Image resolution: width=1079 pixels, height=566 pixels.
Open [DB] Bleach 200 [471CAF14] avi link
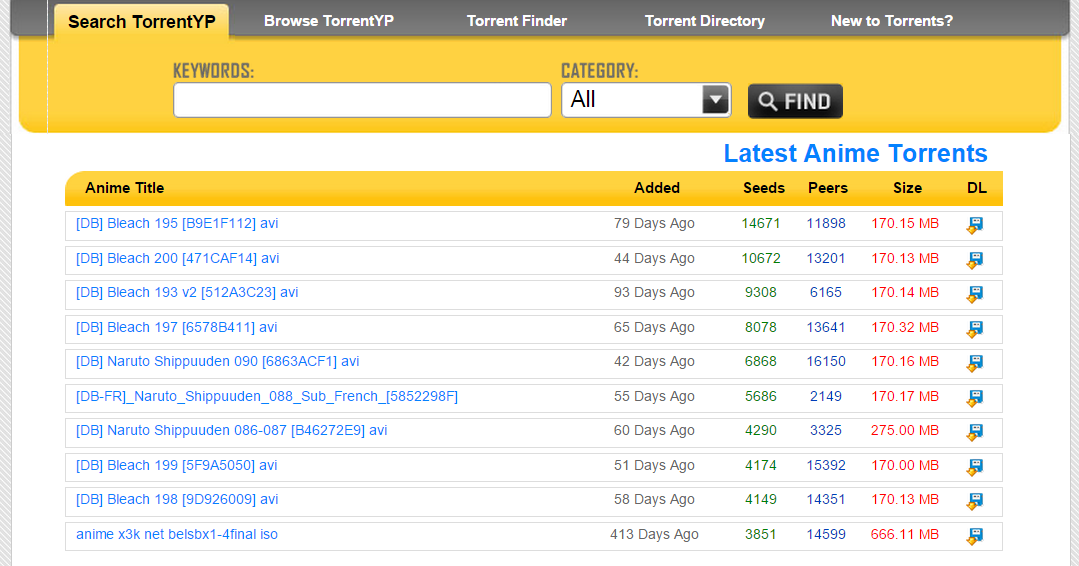coord(178,259)
